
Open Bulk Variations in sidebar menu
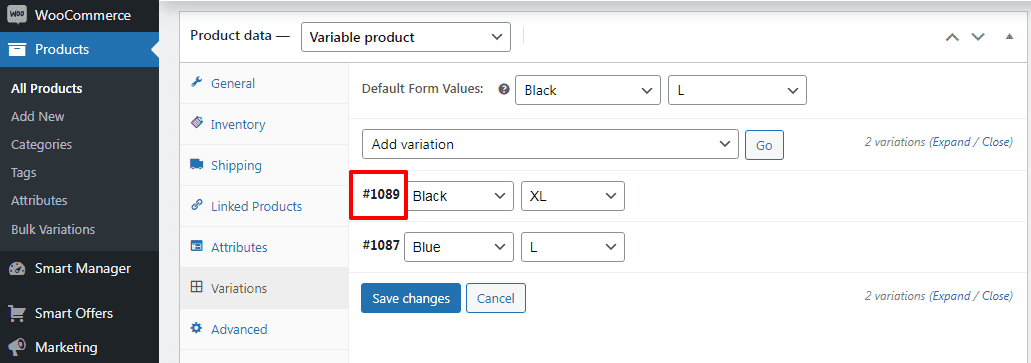(53, 230)
